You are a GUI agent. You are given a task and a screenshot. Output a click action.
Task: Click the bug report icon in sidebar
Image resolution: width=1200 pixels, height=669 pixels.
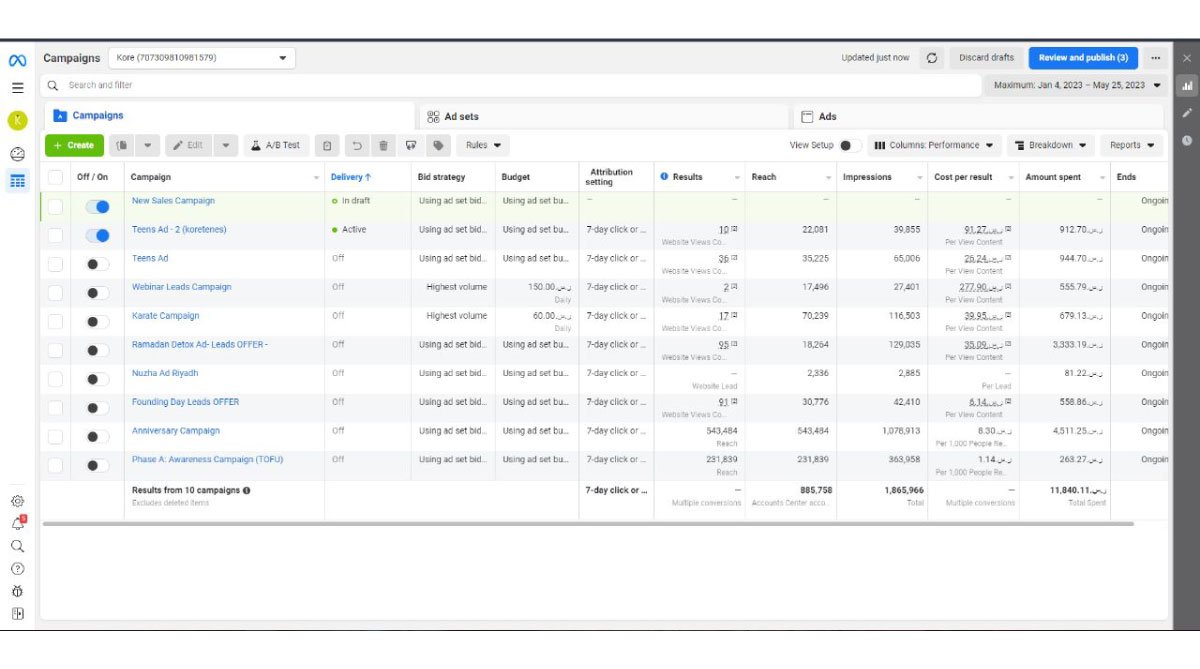(17, 591)
